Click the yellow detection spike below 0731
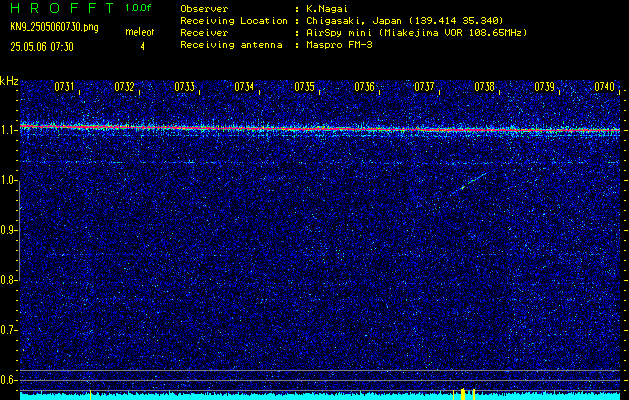629x400 pixels. pyautogui.click(x=91, y=394)
